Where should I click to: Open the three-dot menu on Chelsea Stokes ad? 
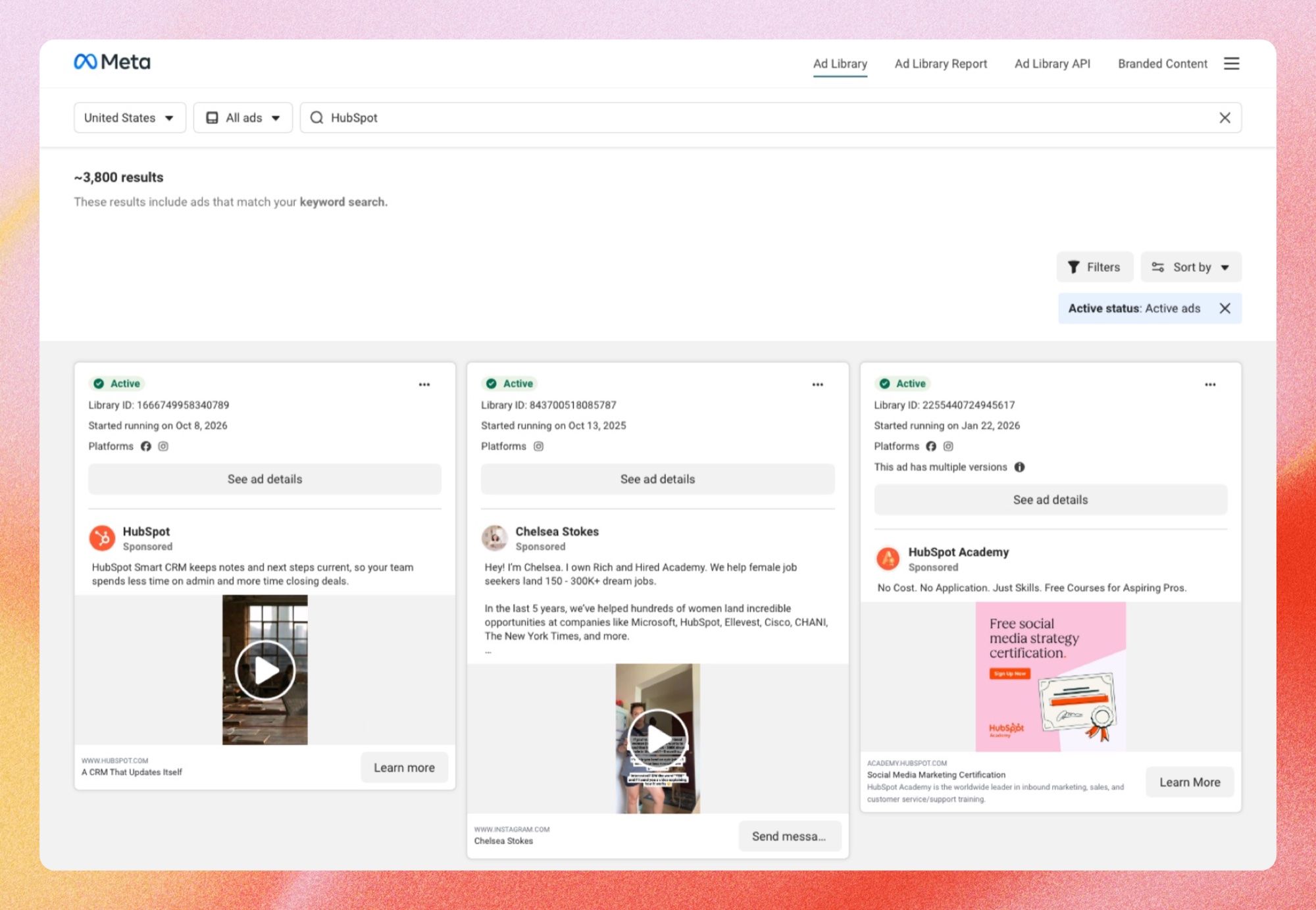817,384
